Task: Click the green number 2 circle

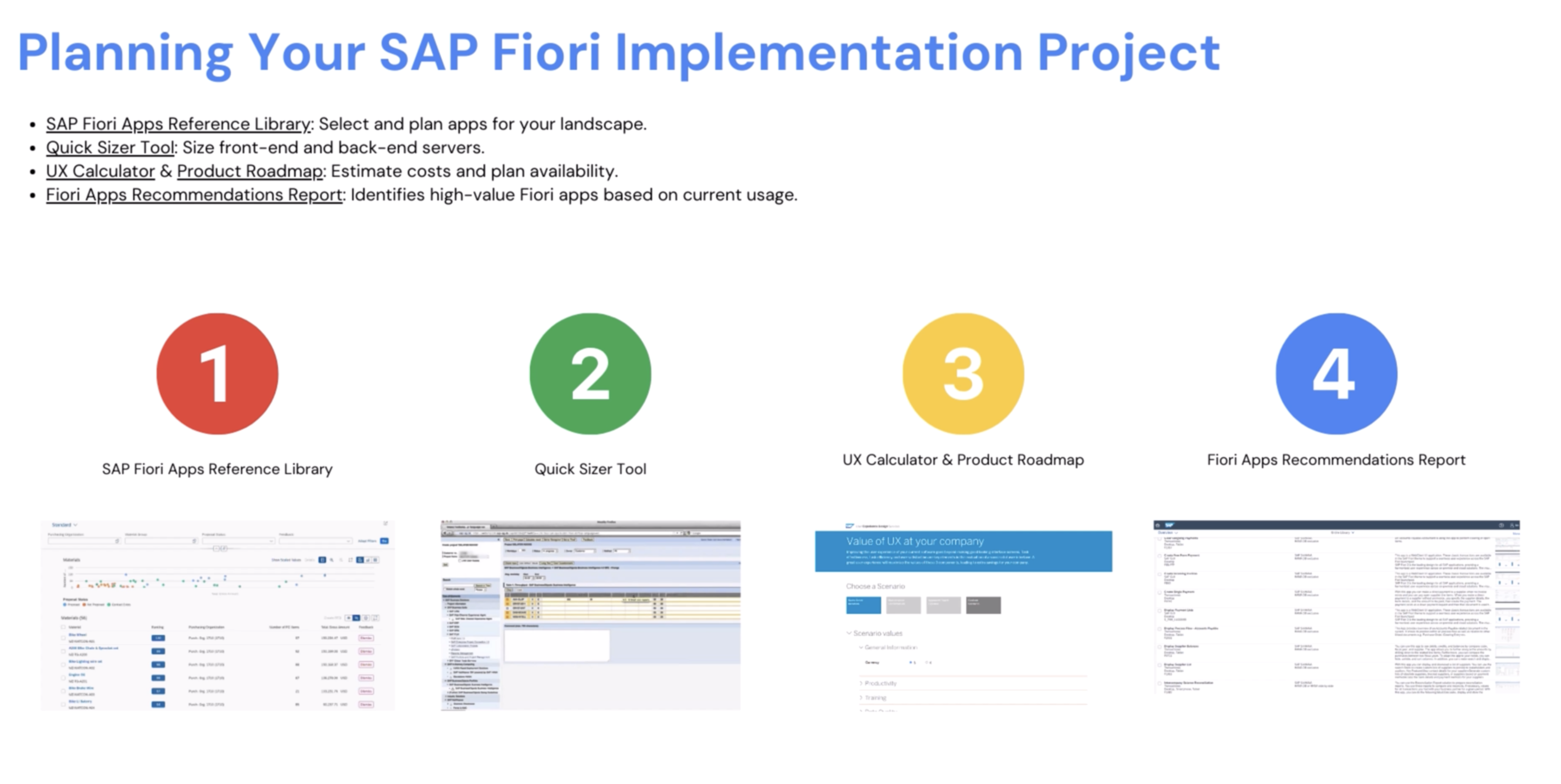Action: (590, 374)
